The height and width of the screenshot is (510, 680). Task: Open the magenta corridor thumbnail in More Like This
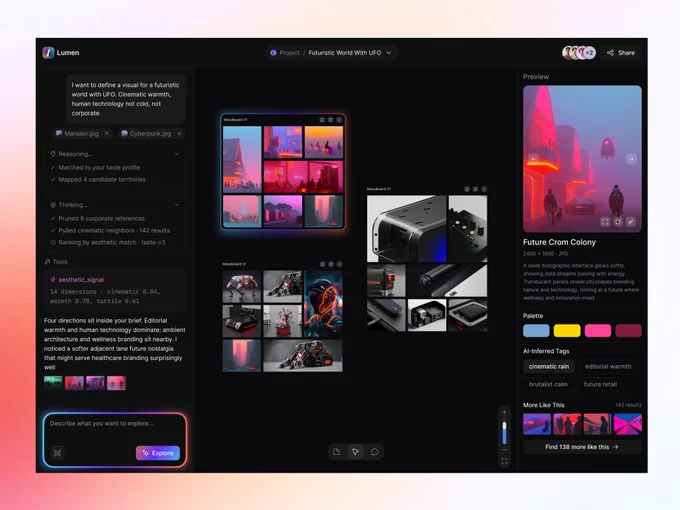(628, 424)
